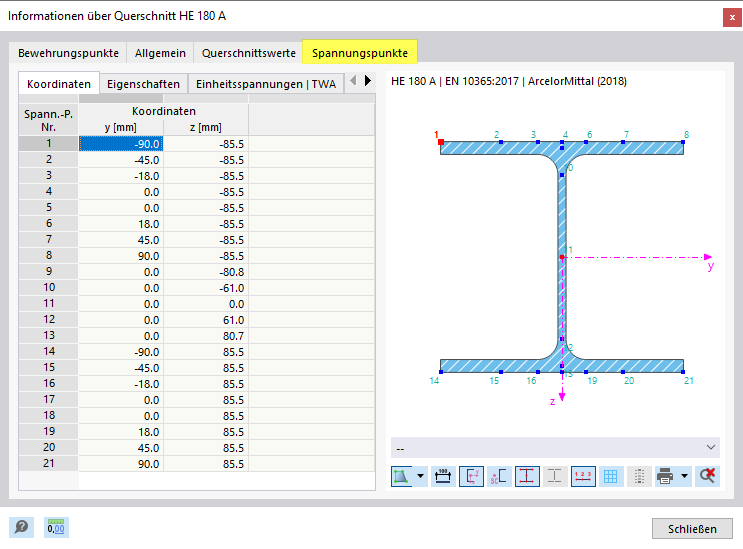The height and width of the screenshot is (549, 743).
Task: Select the y cell -90.0 in row 1
Action: point(121,144)
